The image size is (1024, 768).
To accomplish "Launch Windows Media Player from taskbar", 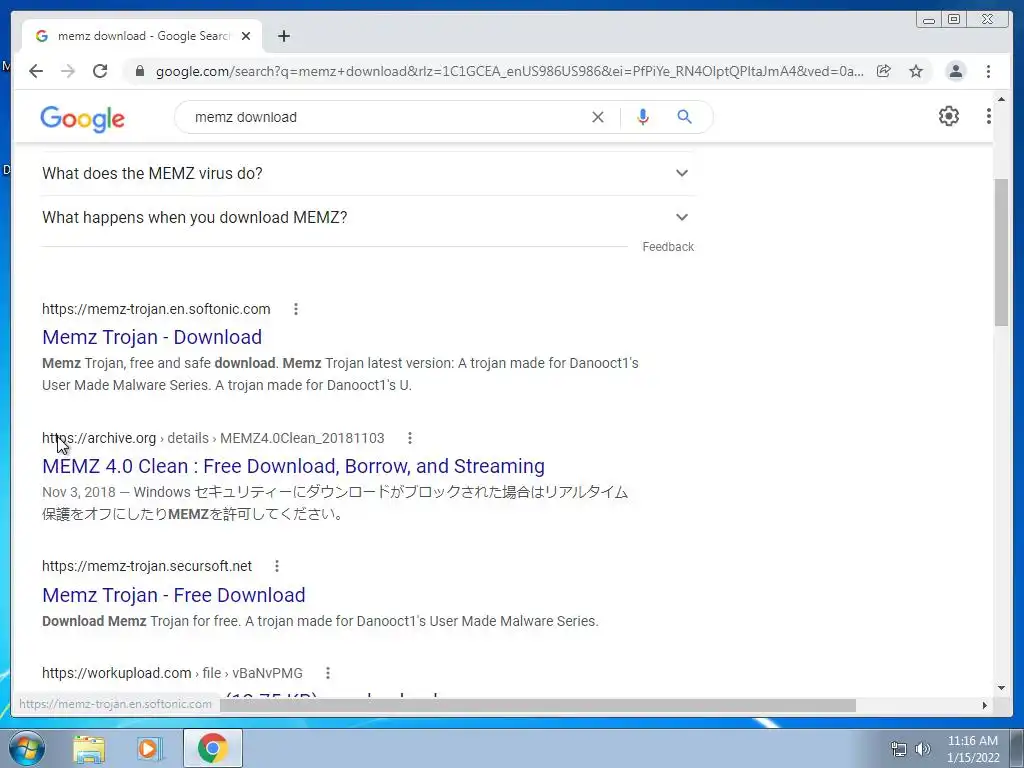I will coord(150,748).
